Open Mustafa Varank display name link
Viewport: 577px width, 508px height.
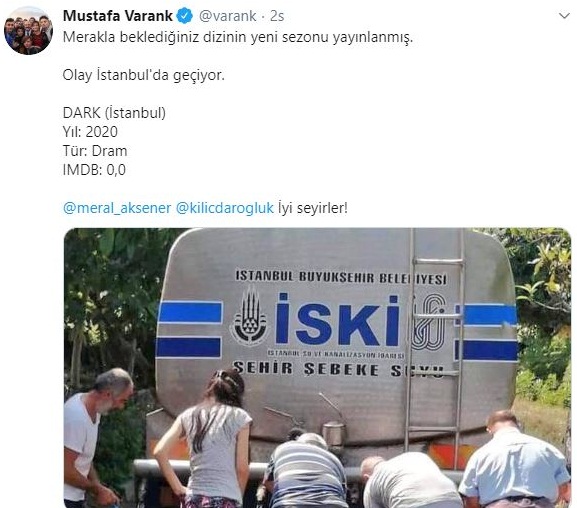tap(118, 16)
